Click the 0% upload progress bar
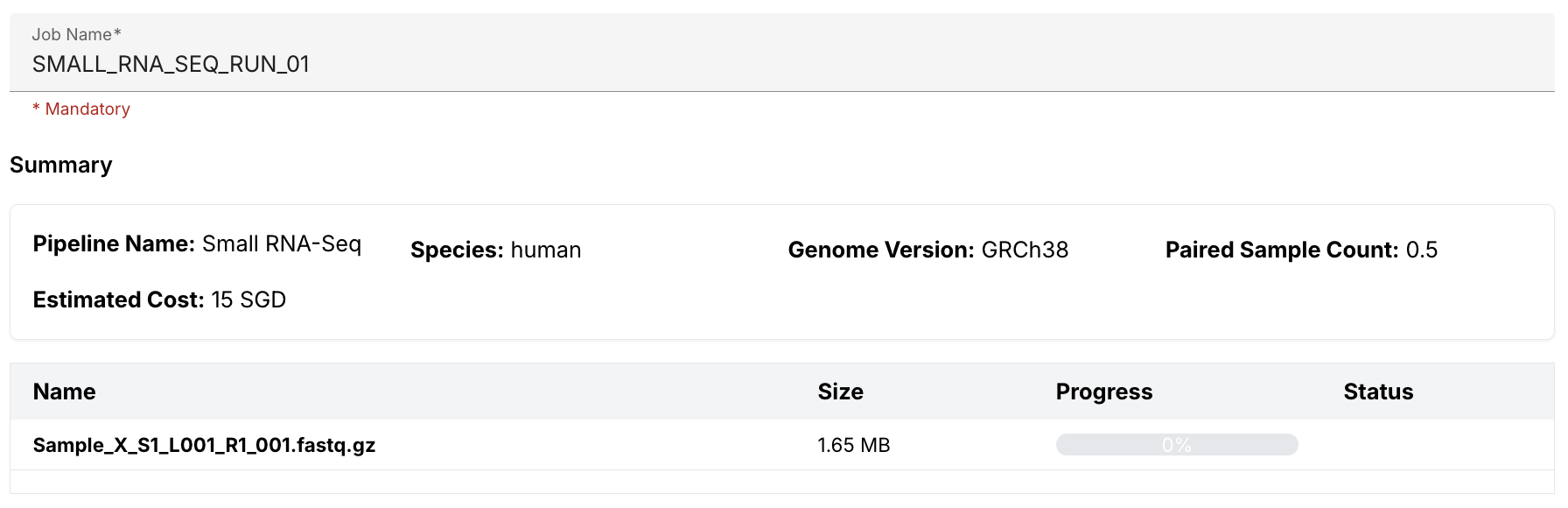 1177,445
